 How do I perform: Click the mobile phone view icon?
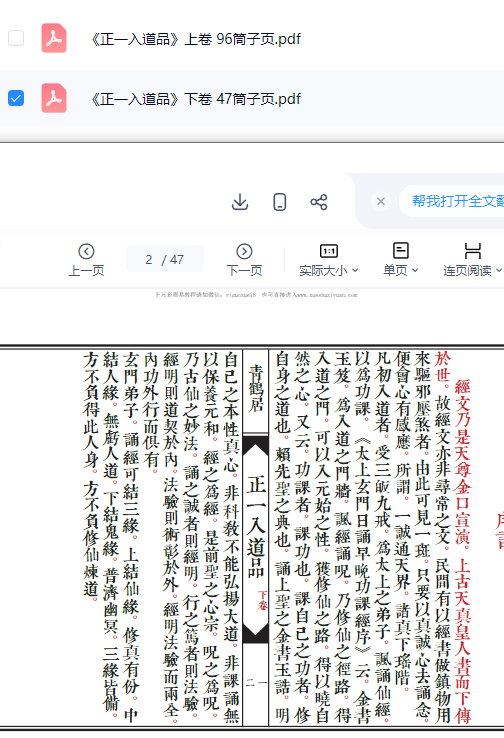(x=280, y=202)
